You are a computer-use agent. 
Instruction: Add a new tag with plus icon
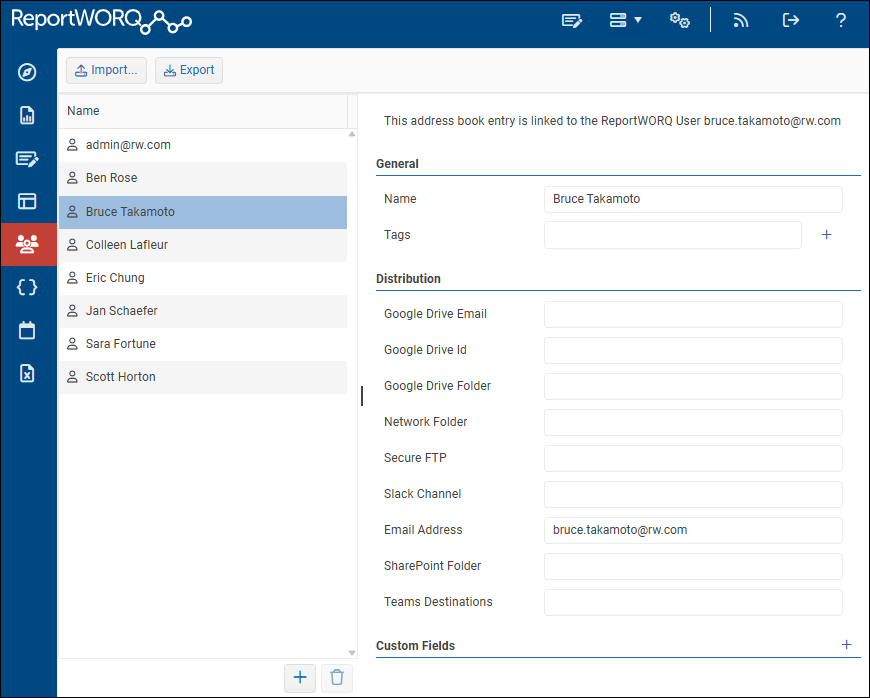827,235
